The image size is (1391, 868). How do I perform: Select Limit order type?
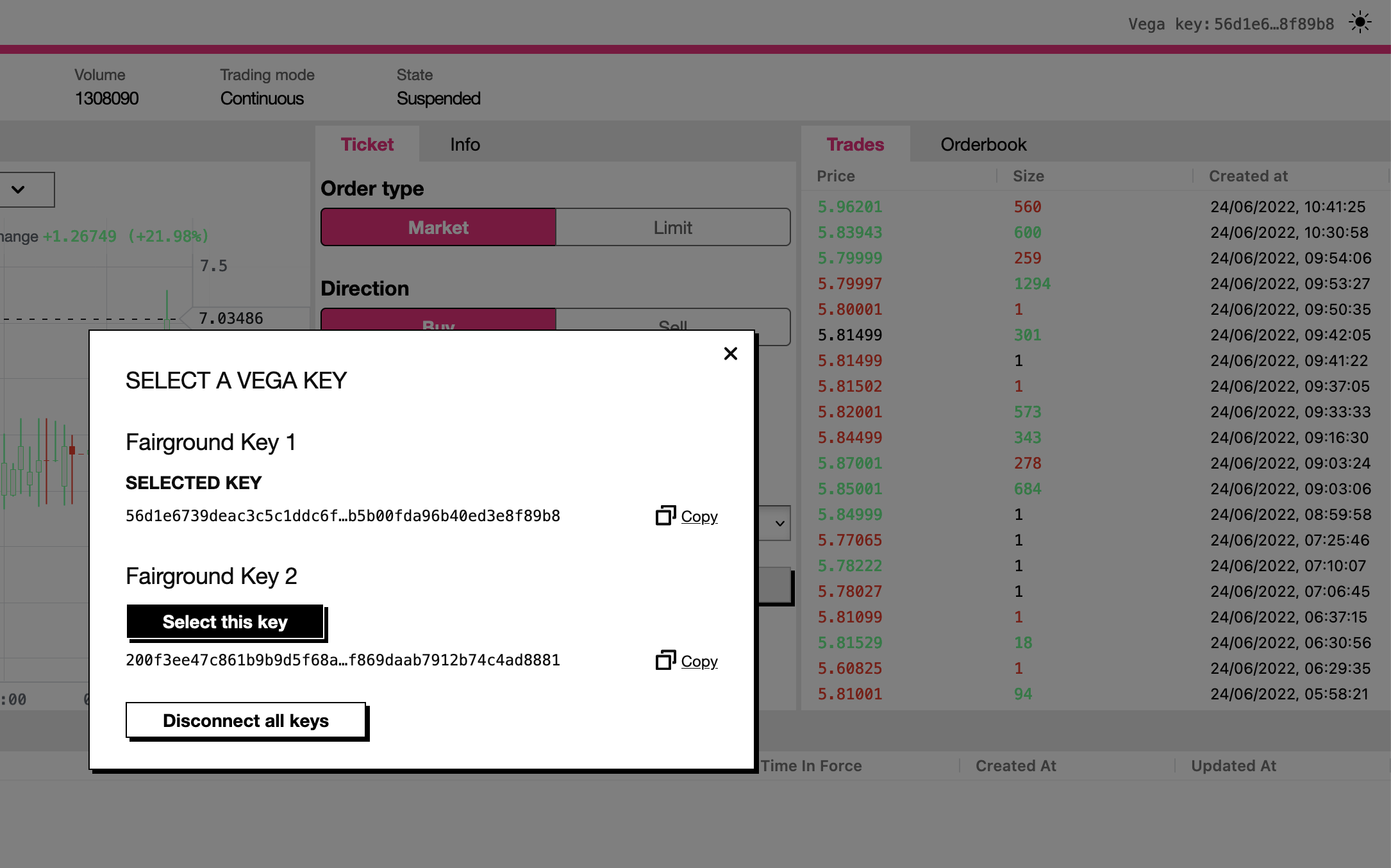pyautogui.click(x=672, y=227)
